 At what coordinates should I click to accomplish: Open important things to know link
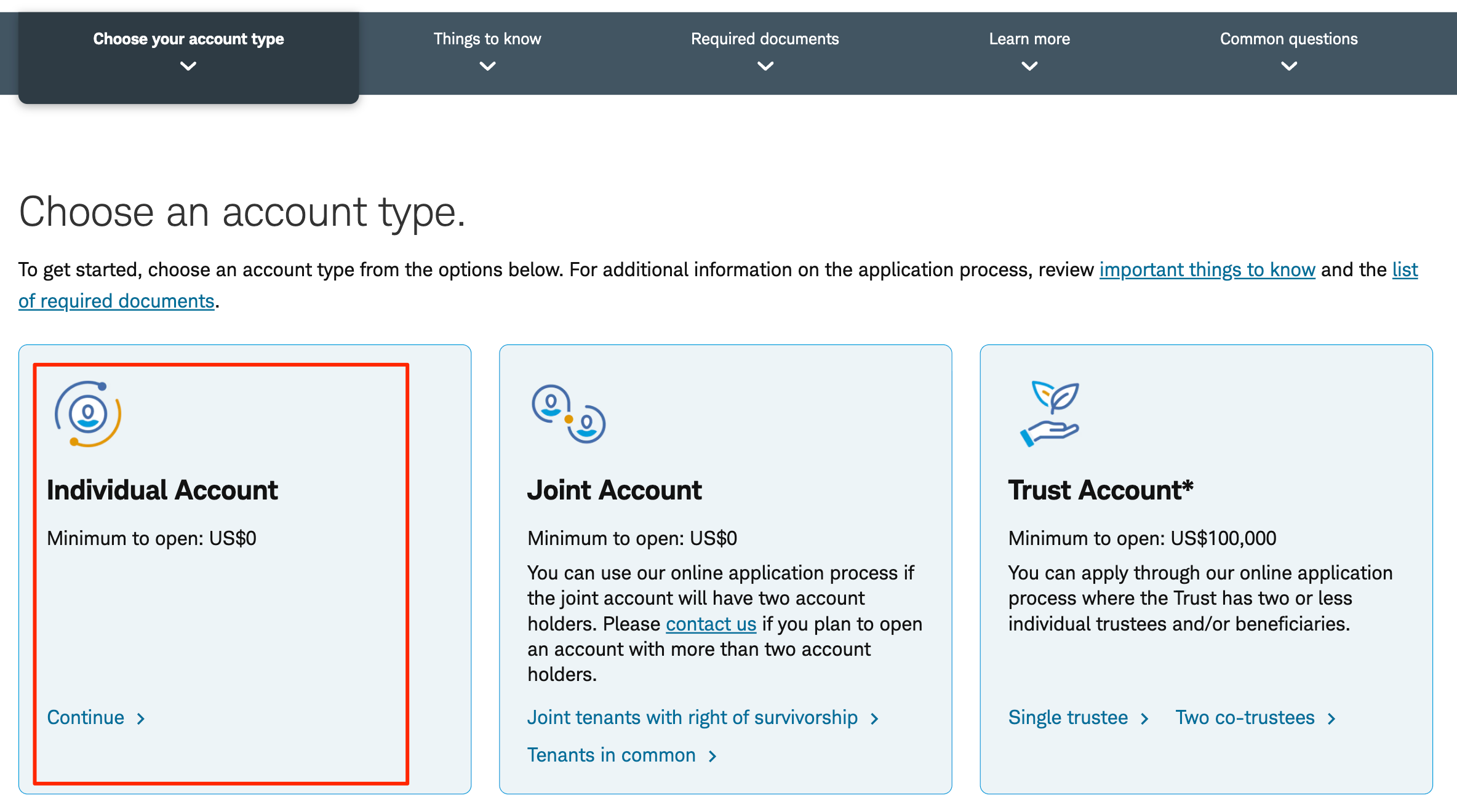coord(1207,269)
